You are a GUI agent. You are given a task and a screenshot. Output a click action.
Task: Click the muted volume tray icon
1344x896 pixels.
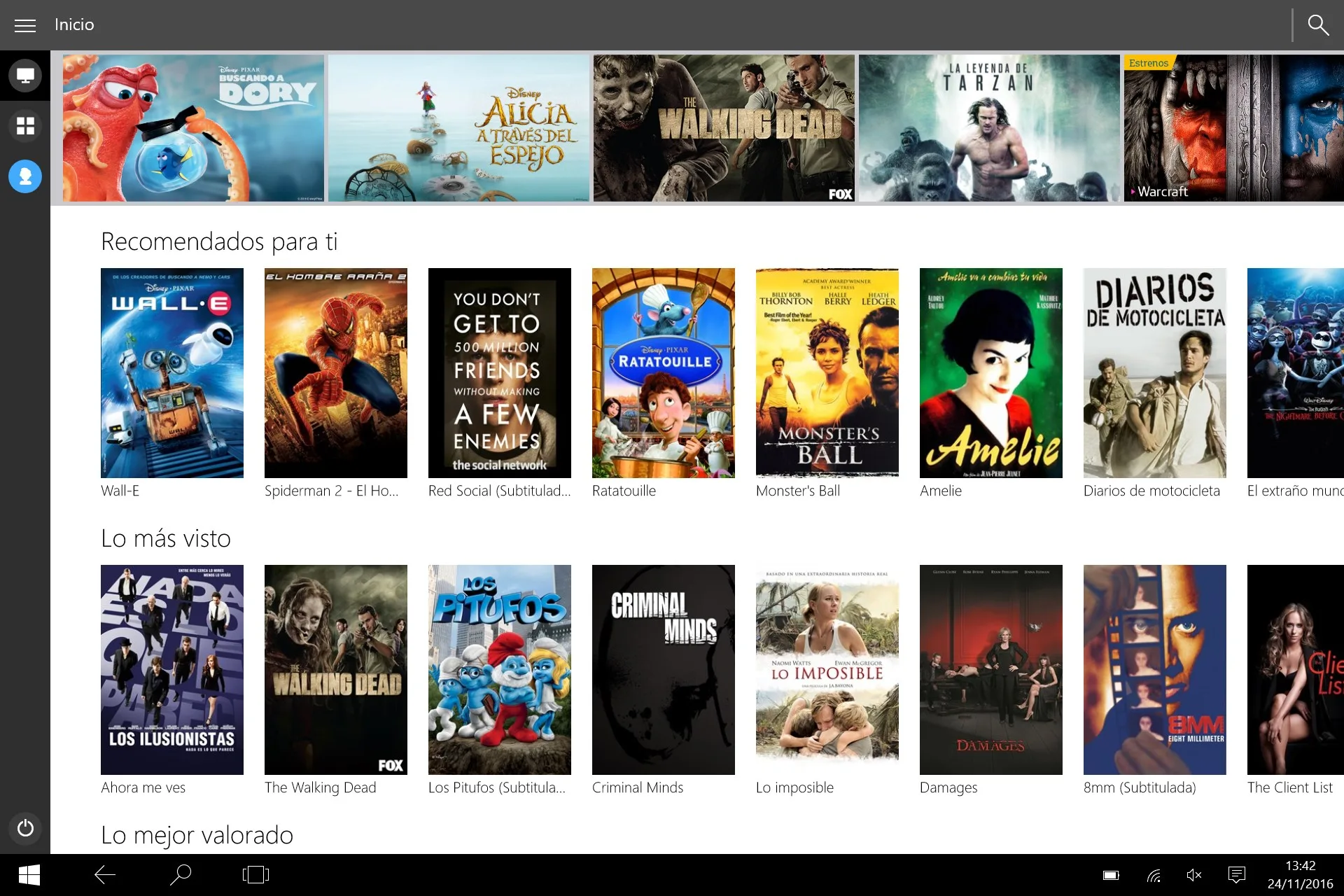(x=1194, y=875)
